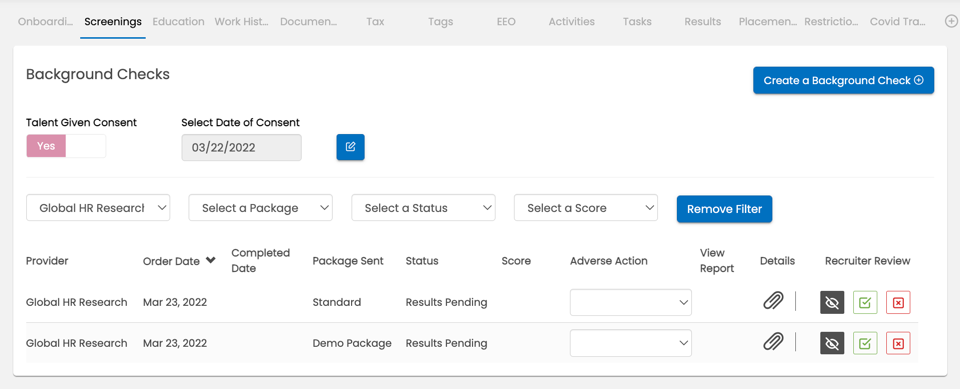Switch to the Activities tab
960x389 pixels.
(571, 21)
